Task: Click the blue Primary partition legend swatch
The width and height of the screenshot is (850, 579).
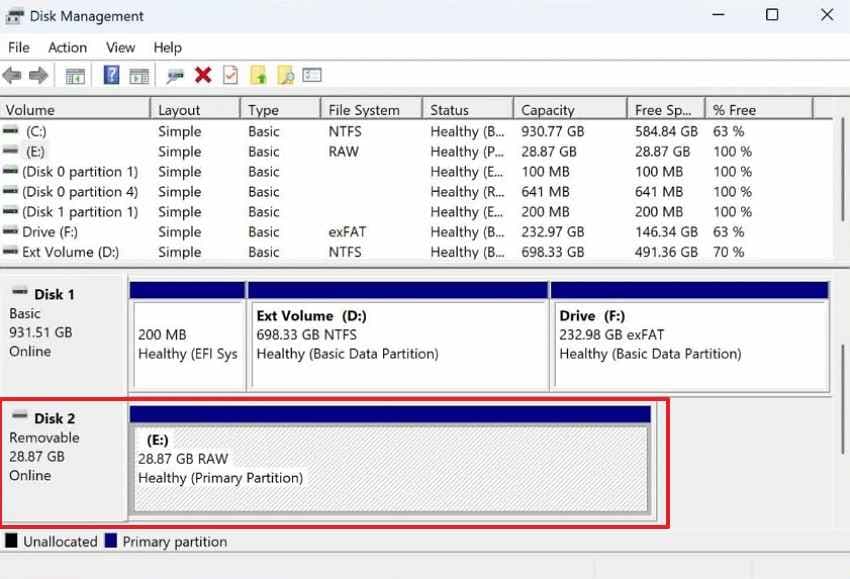Action: click(111, 541)
